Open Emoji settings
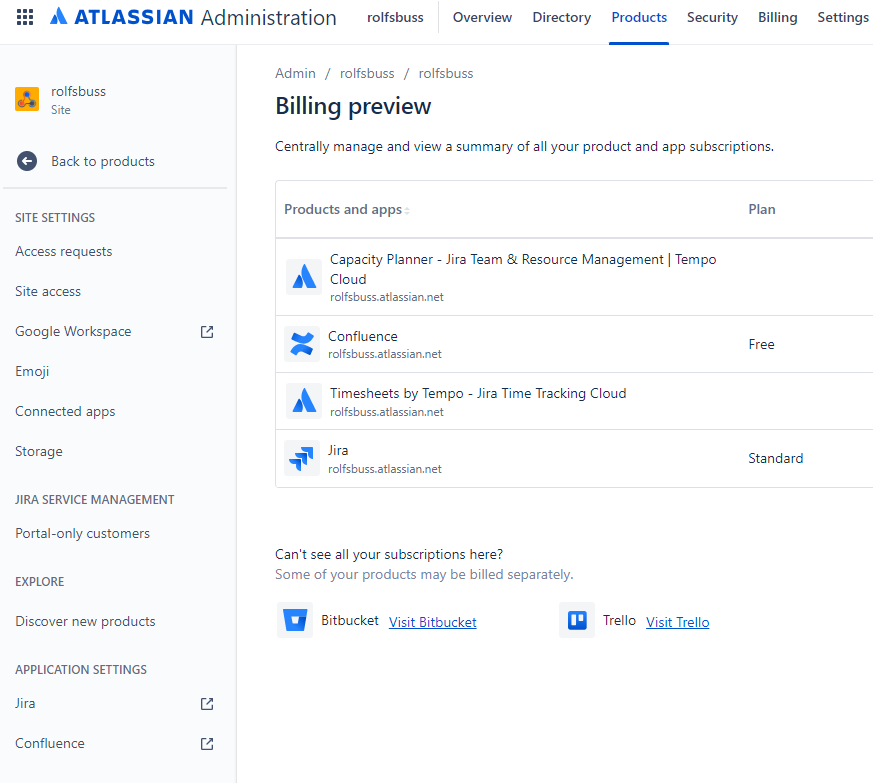 point(32,371)
